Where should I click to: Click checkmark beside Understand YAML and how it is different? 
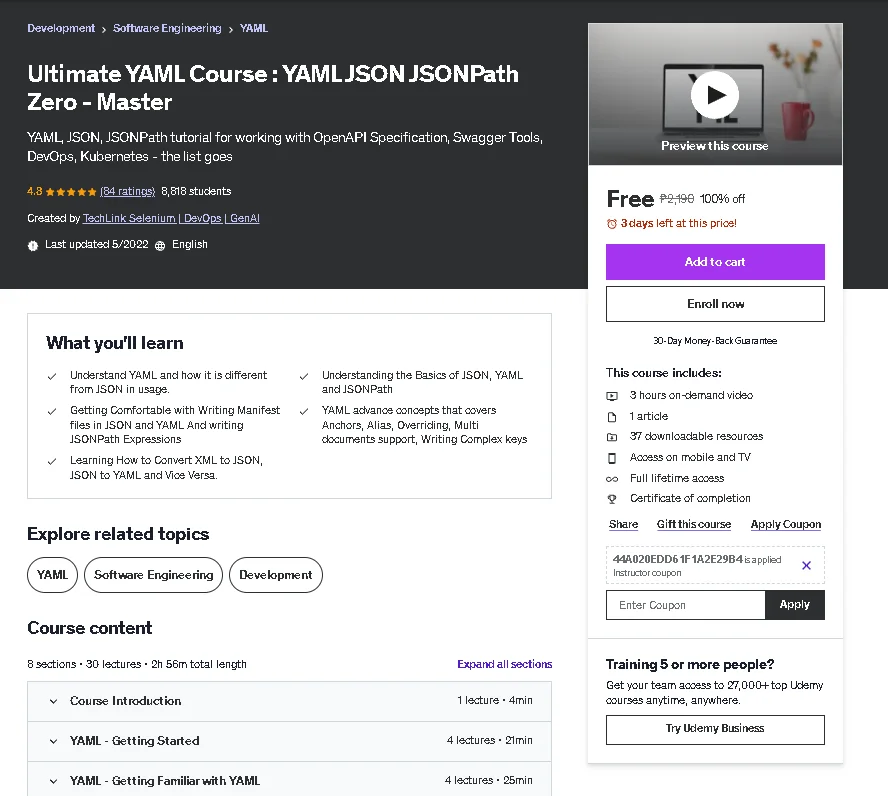52,376
